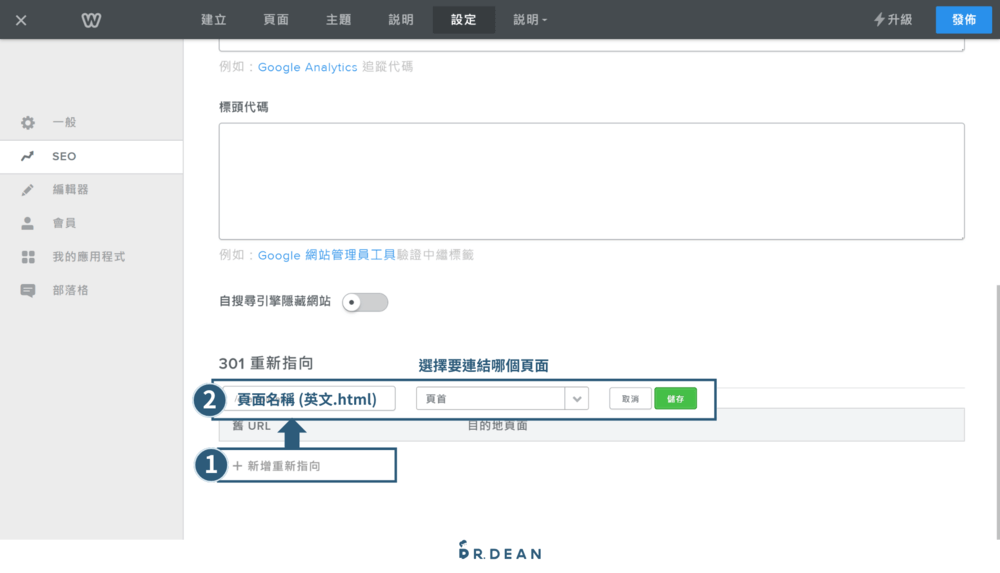Select the 説明 tab next to 主題
Screen dimensions: 1000x573
pos(401,20)
